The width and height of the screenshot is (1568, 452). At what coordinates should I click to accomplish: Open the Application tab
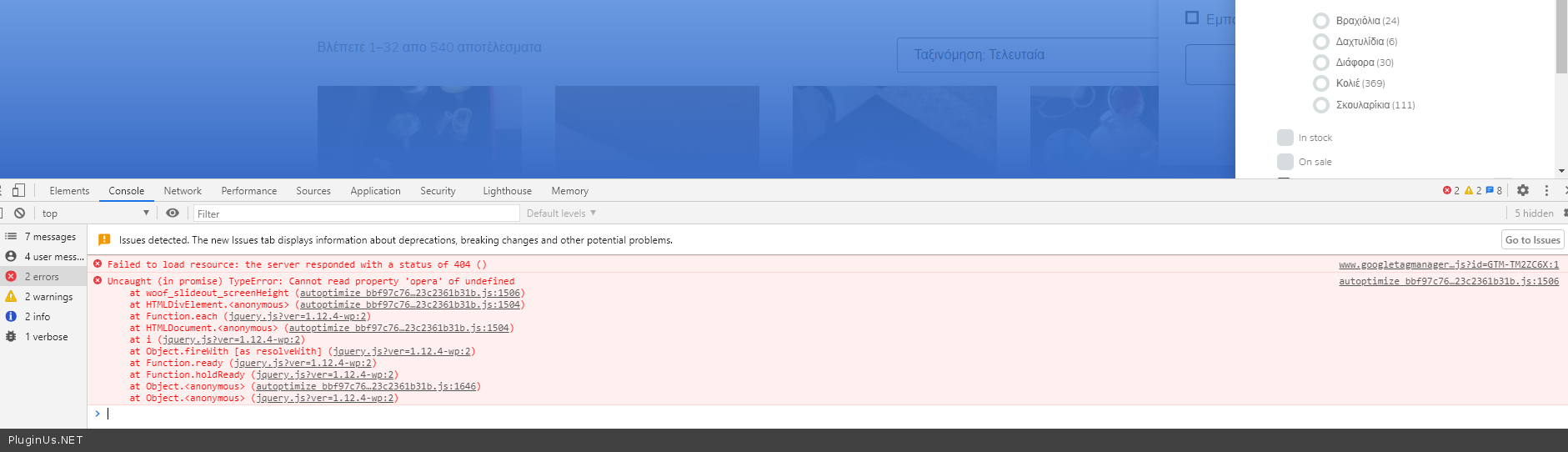tap(375, 191)
